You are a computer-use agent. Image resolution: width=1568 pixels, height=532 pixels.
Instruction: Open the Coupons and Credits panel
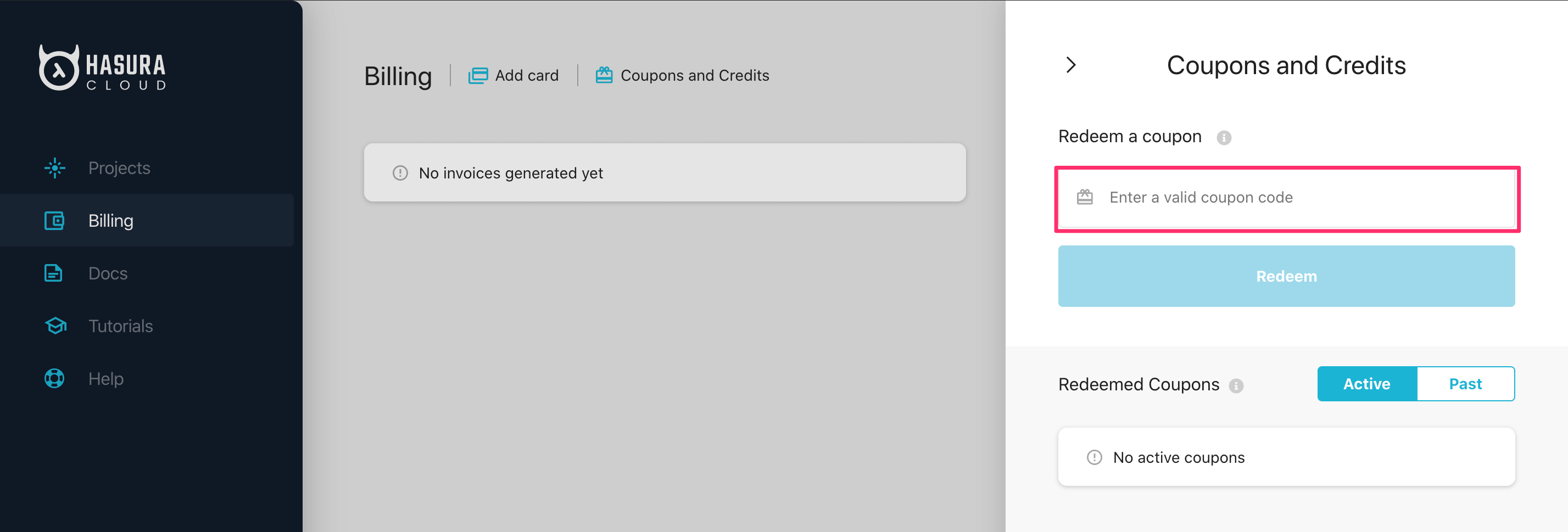tap(682, 75)
